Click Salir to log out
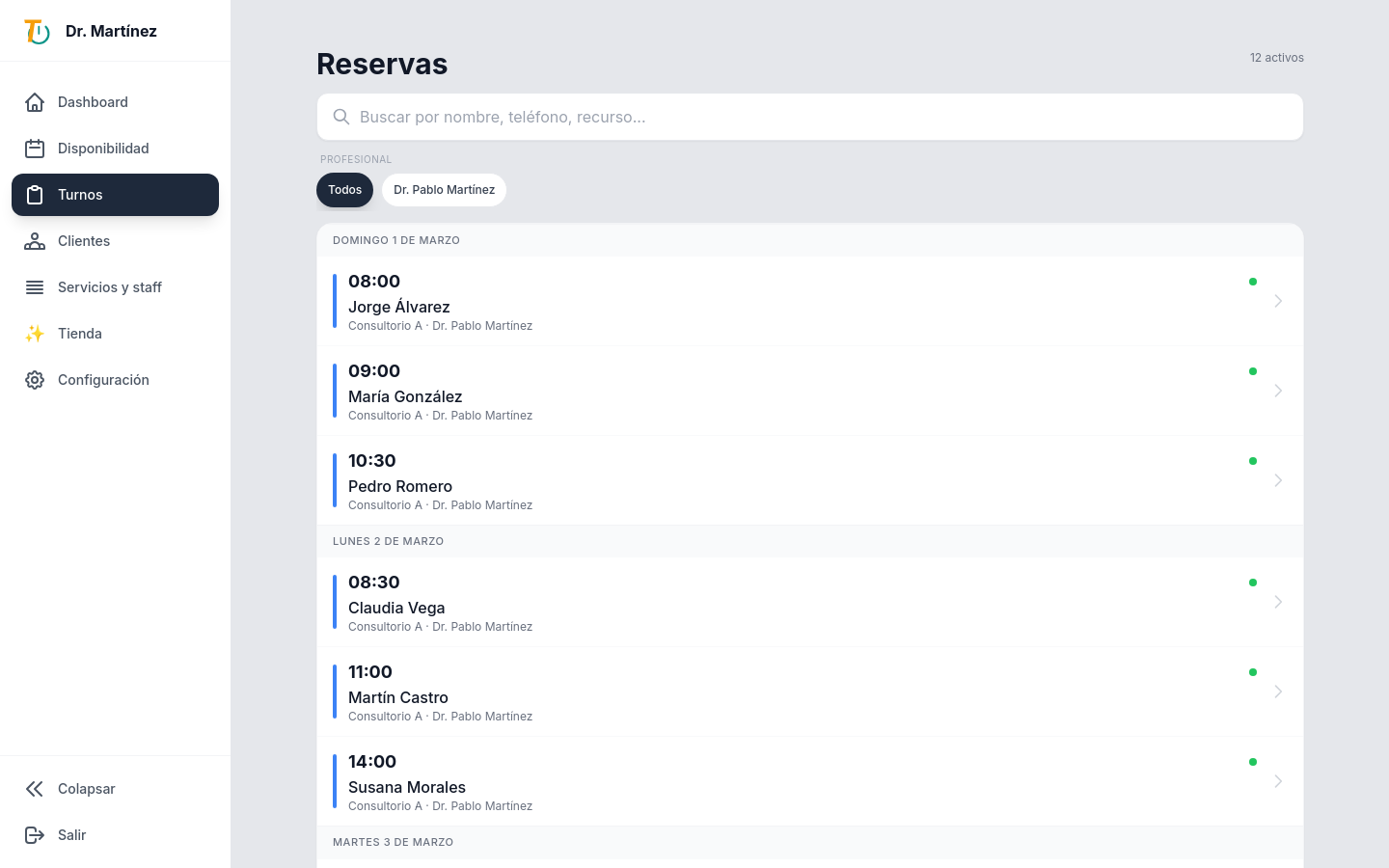The image size is (1389, 868). [71, 835]
